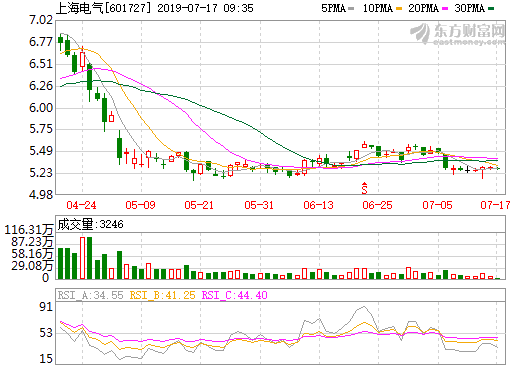
Task: Click the RSI_C indicator label
Action: pos(234,295)
